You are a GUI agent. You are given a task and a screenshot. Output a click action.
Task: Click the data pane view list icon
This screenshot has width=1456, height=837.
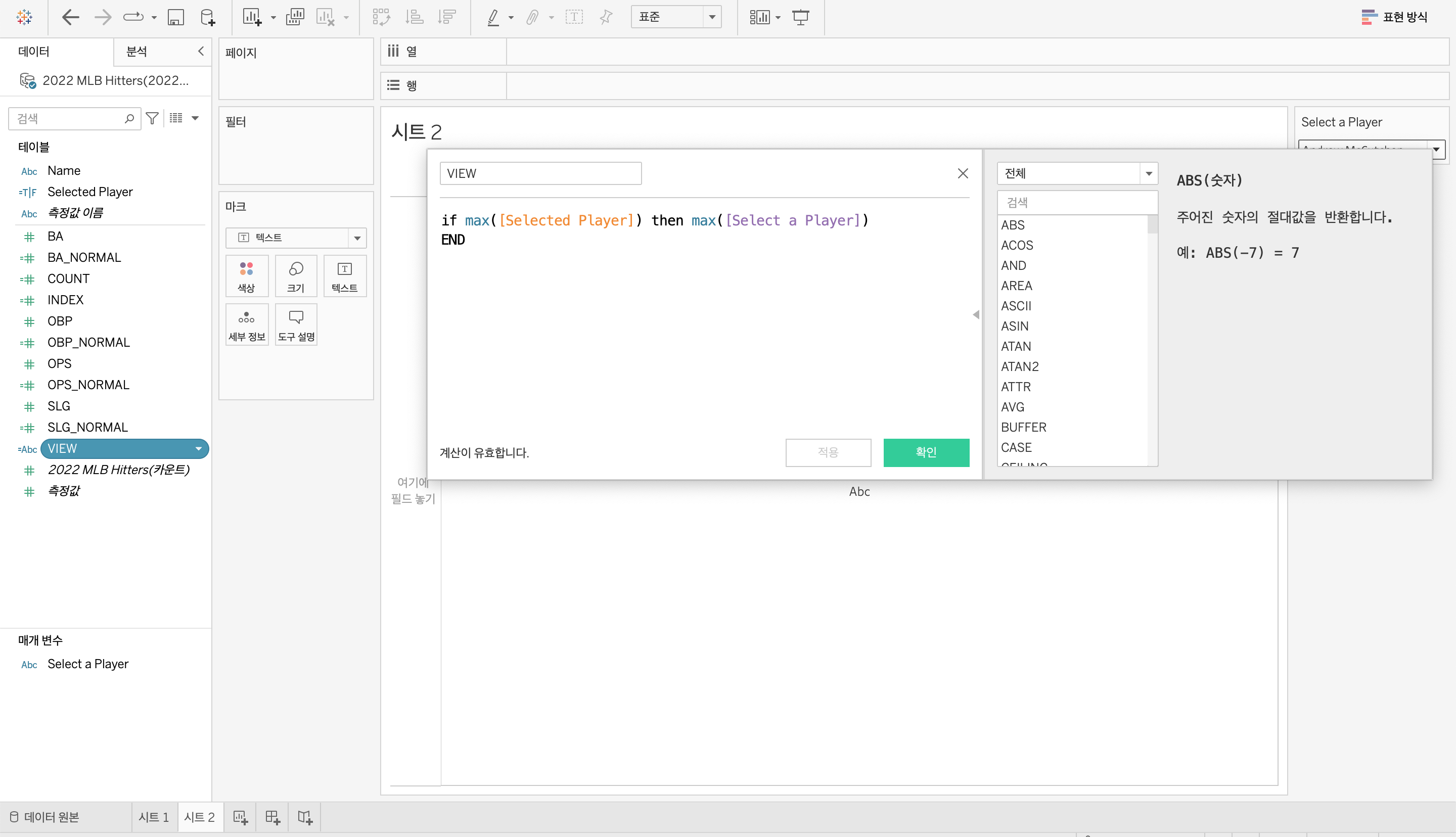coord(176,118)
